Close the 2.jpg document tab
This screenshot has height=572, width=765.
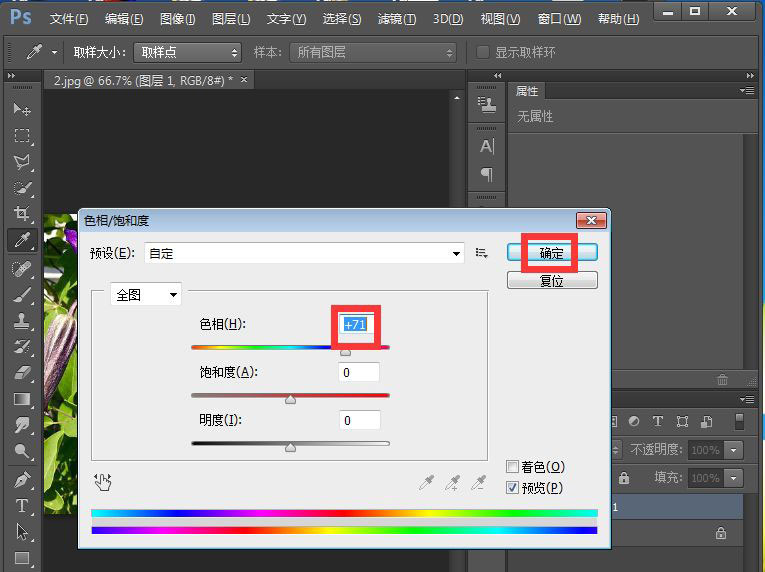coord(244,80)
